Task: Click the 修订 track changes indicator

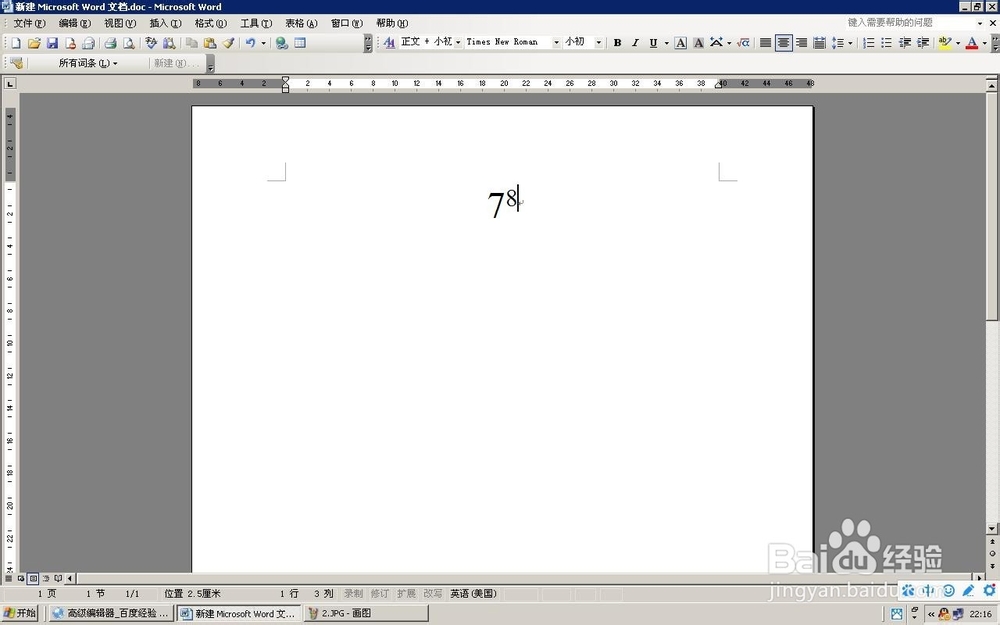Action: pyautogui.click(x=379, y=594)
